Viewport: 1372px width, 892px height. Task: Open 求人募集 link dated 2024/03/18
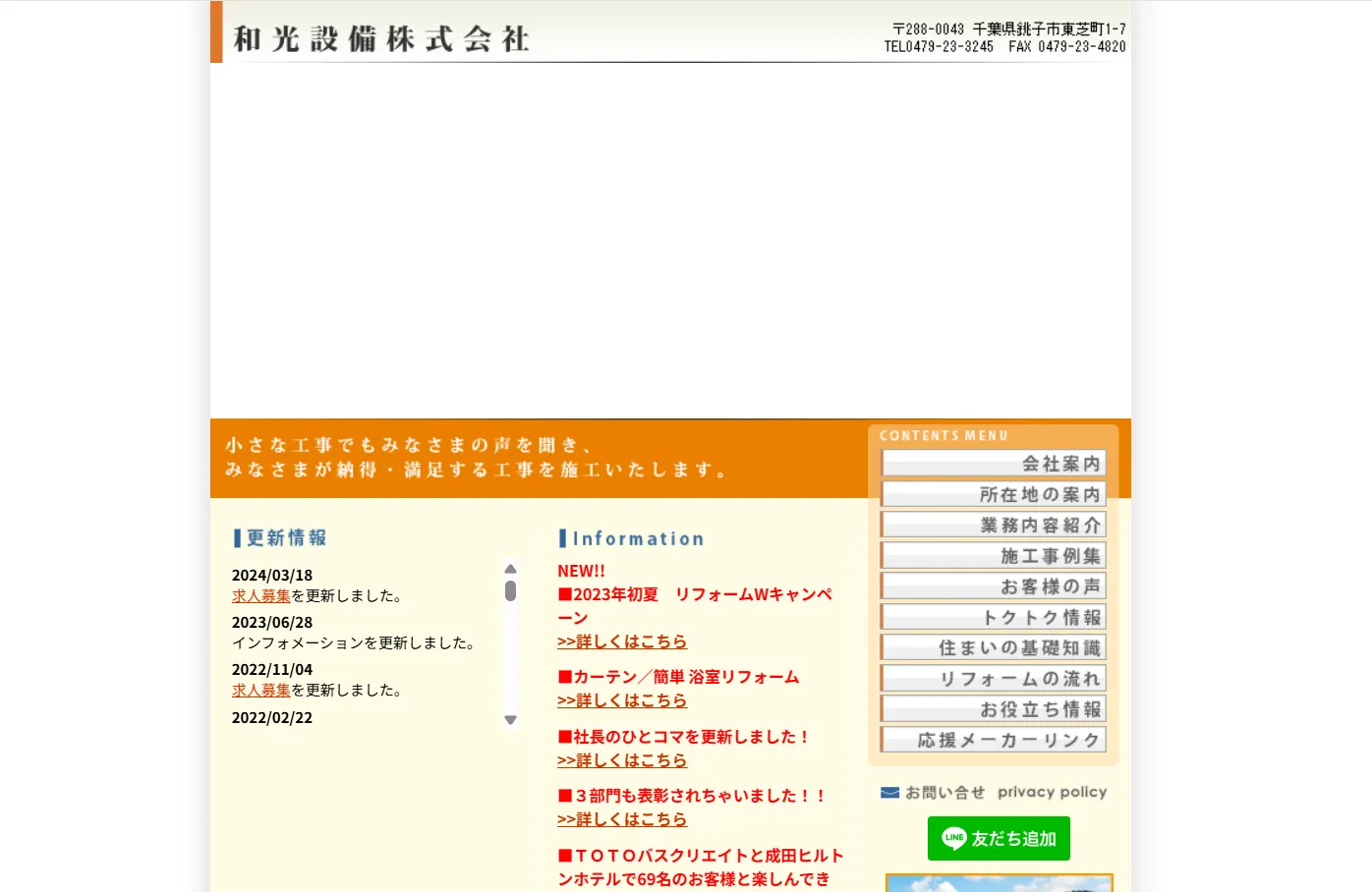[x=261, y=596]
